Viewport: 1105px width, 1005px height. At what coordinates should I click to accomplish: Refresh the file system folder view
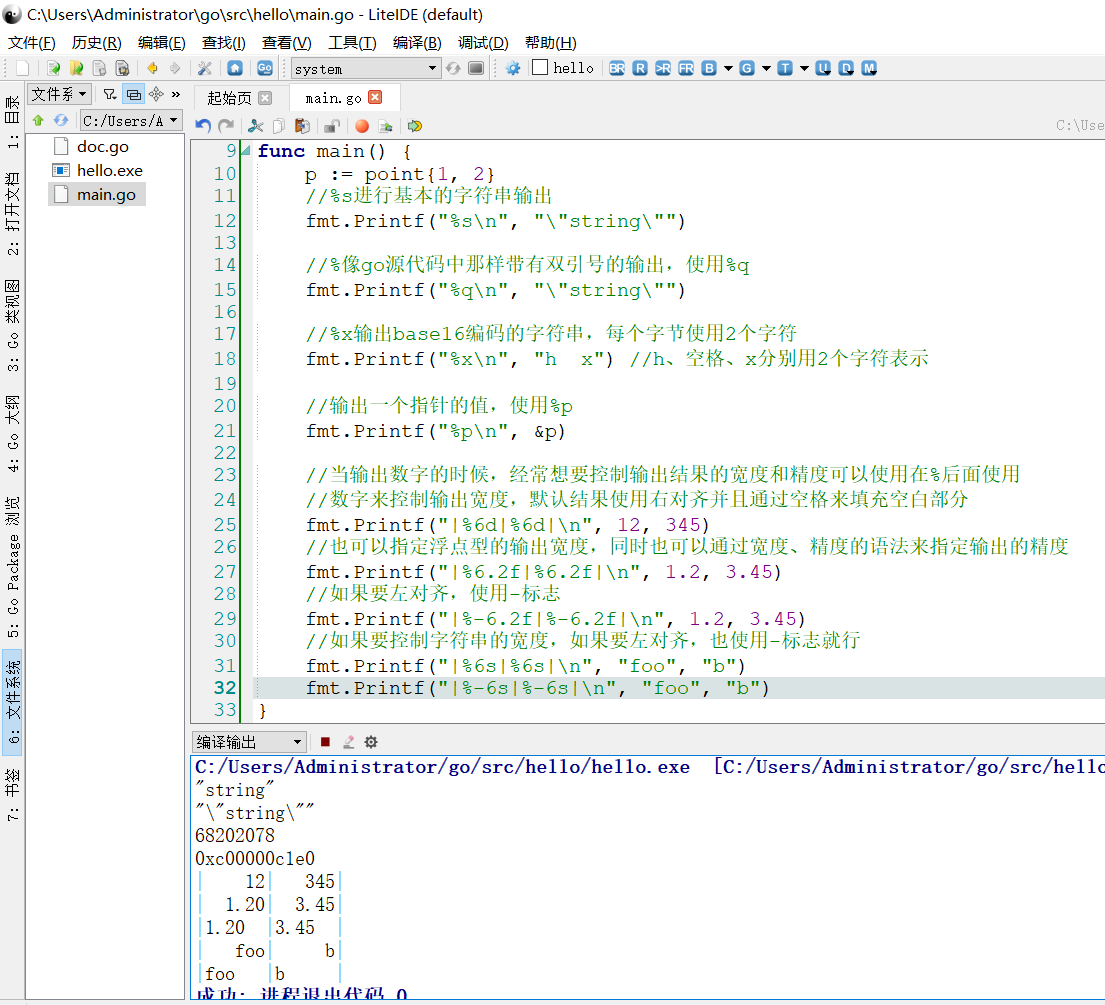coord(61,121)
